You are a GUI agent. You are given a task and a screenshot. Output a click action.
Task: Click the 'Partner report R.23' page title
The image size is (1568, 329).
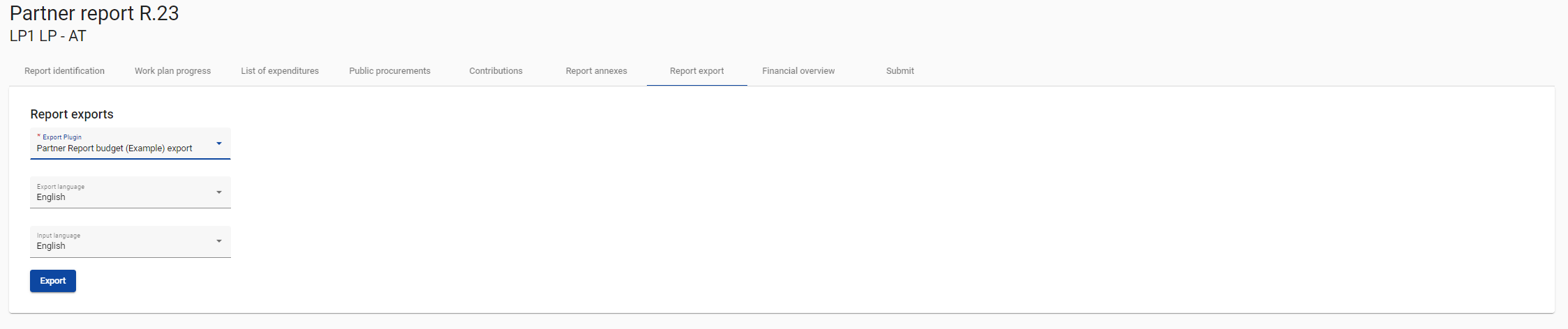click(x=94, y=13)
